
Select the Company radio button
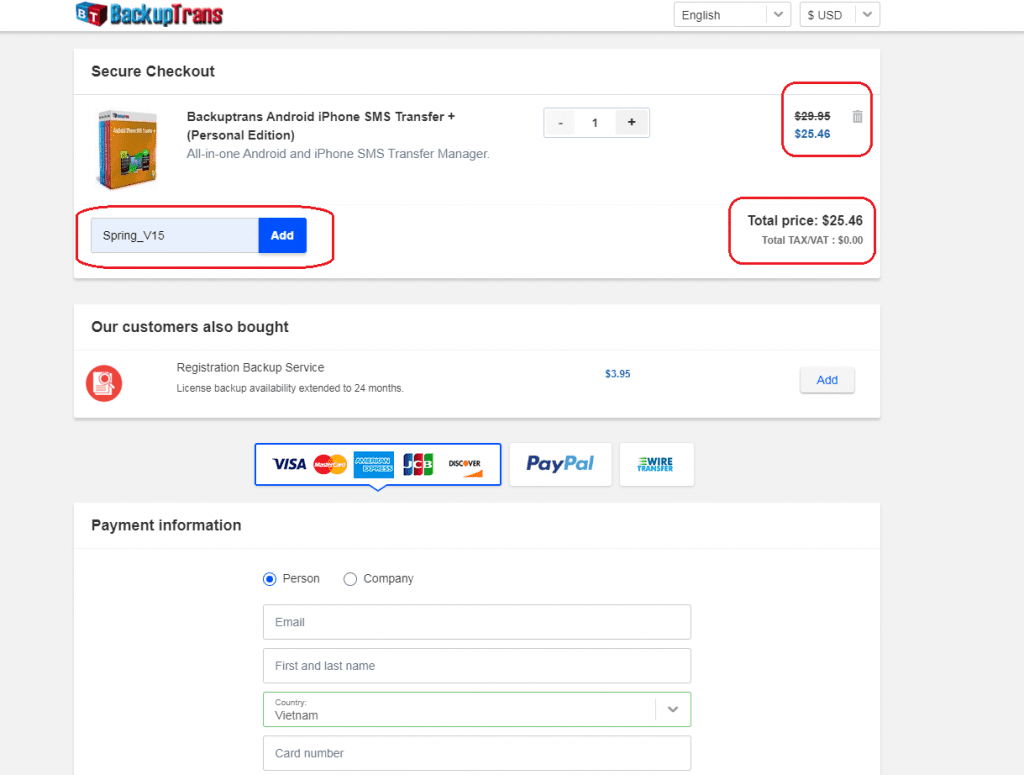pos(350,579)
